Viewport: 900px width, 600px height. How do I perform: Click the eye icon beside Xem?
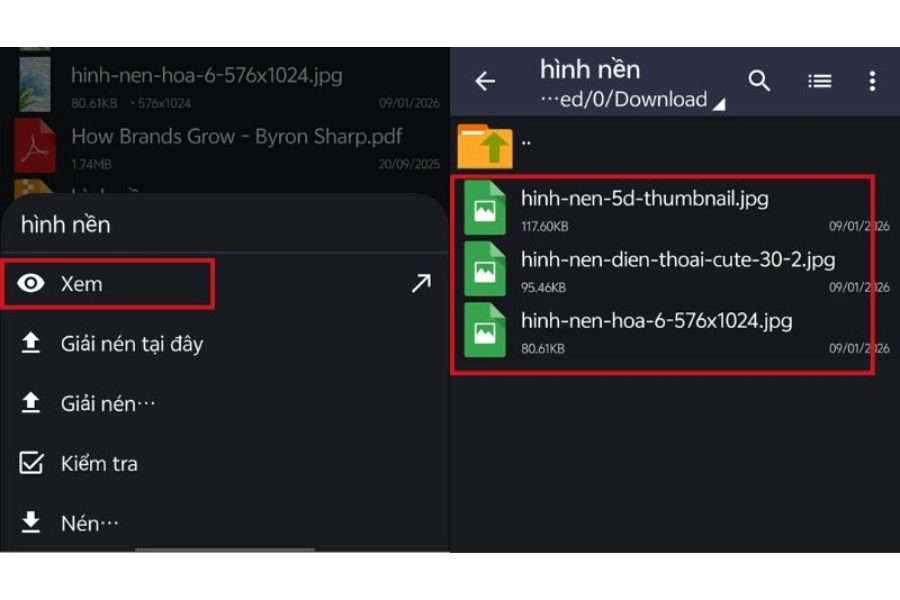coord(31,283)
